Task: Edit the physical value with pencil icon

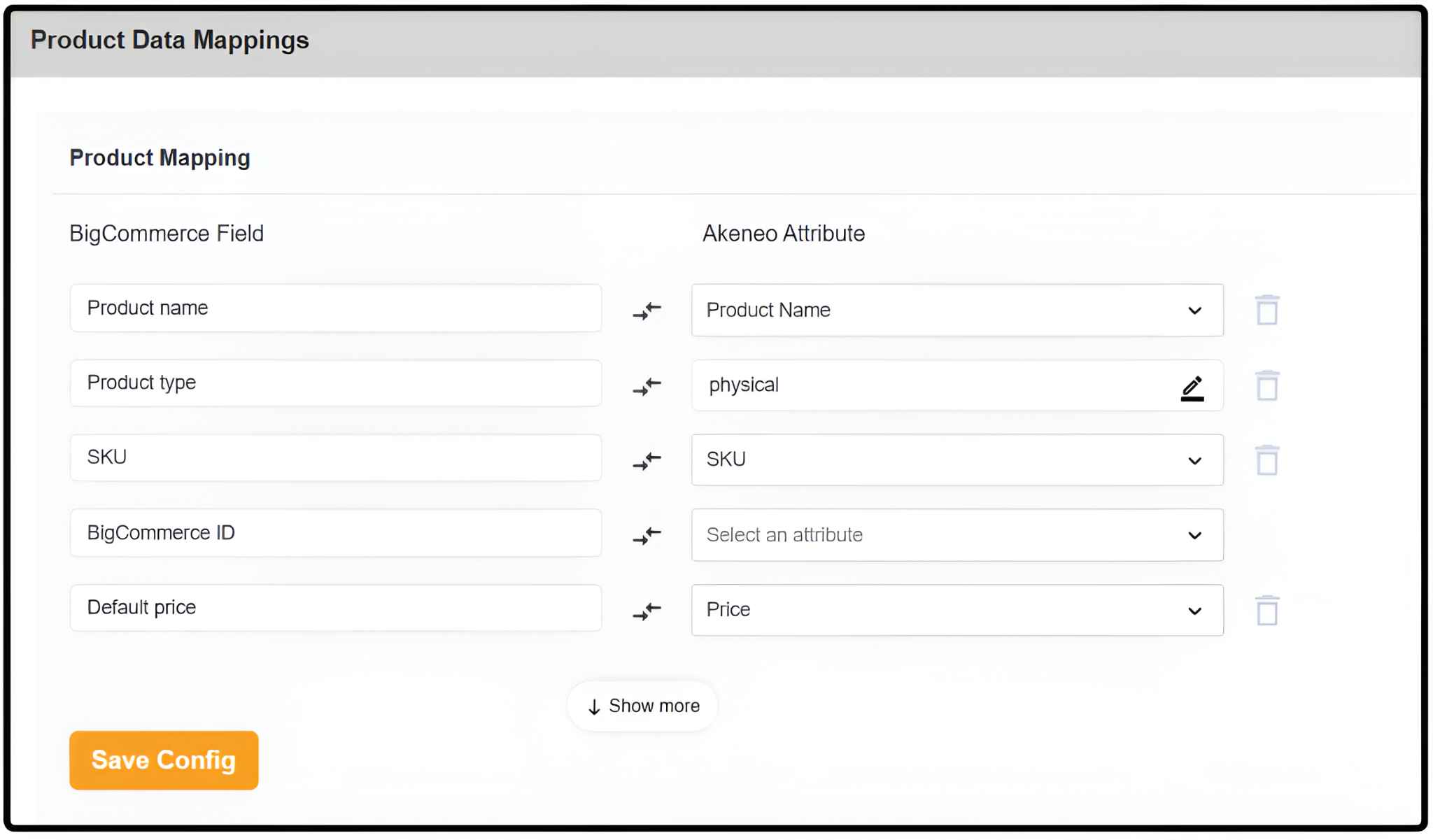Action: (x=1192, y=388)
